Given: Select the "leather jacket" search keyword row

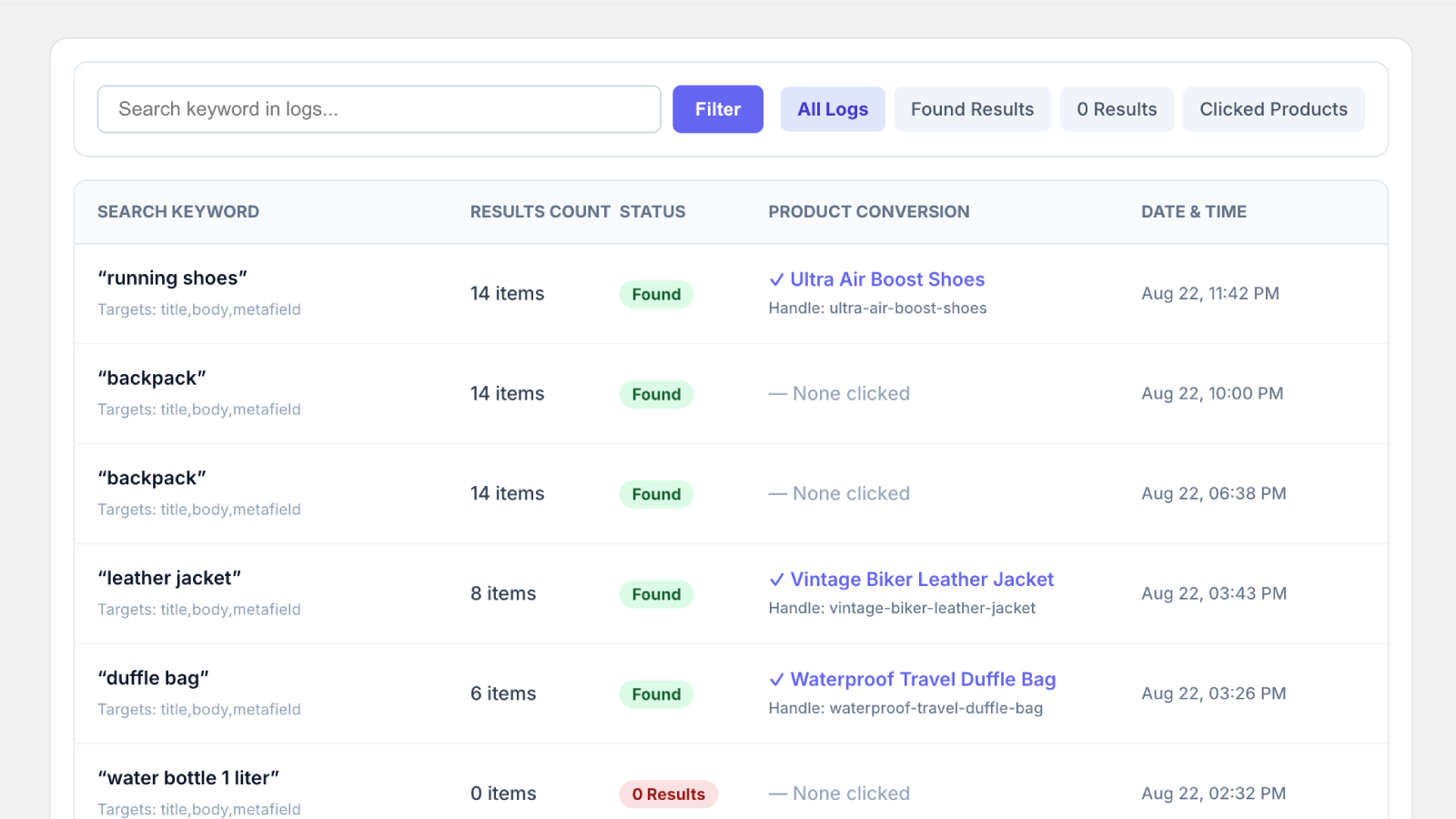Looking at the screenshot, I should 731,593.
